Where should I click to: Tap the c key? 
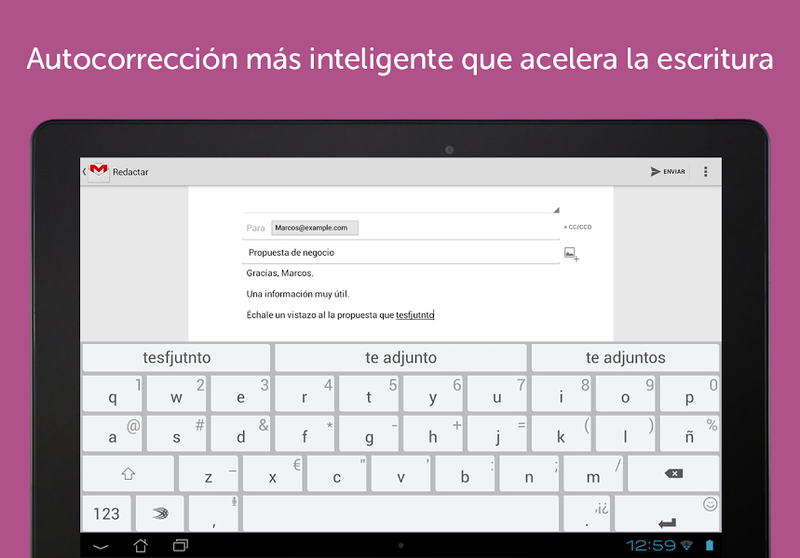[x=337, y=474]
